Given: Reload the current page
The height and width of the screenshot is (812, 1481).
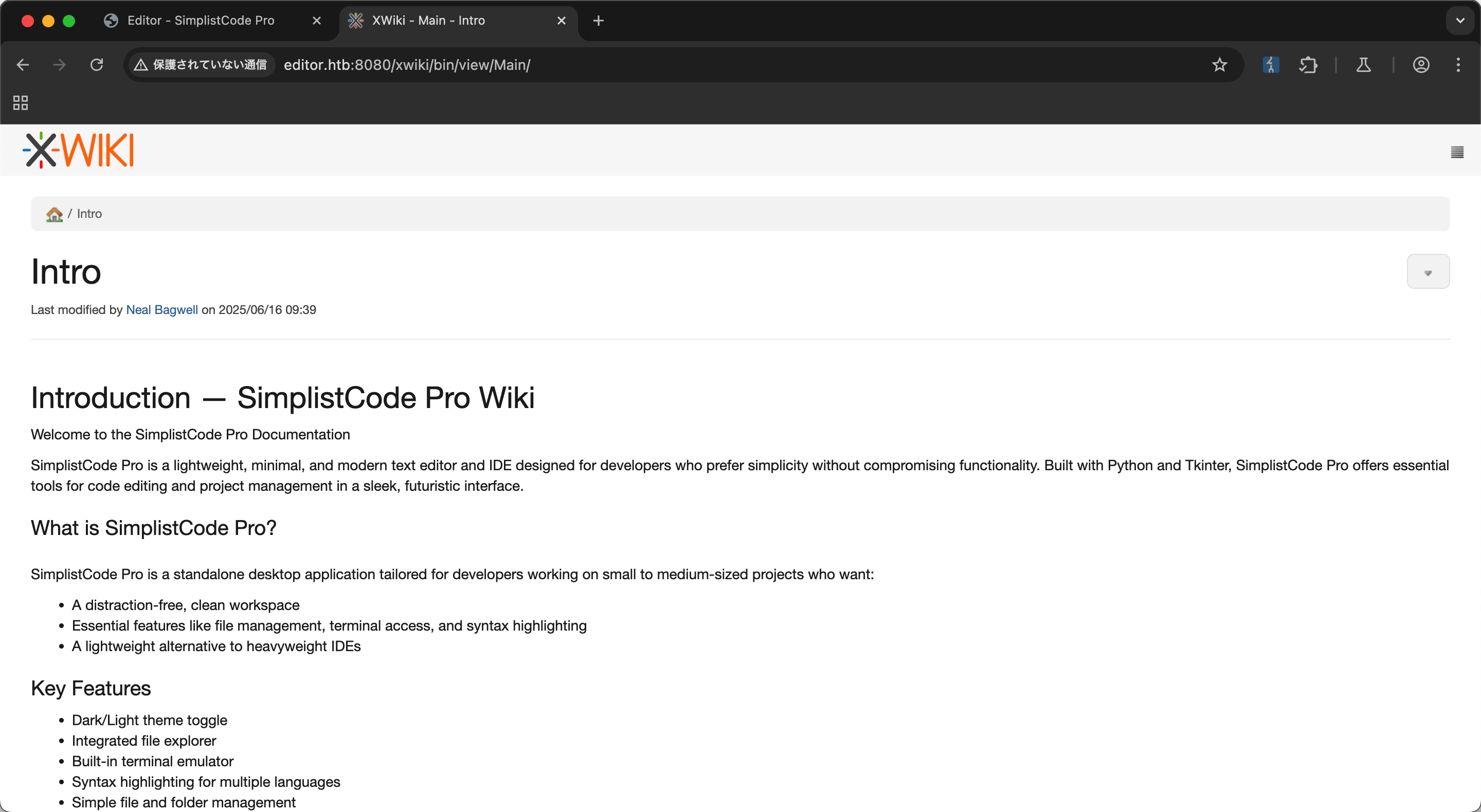Looking at the screenshot, I should coord(97,65).
